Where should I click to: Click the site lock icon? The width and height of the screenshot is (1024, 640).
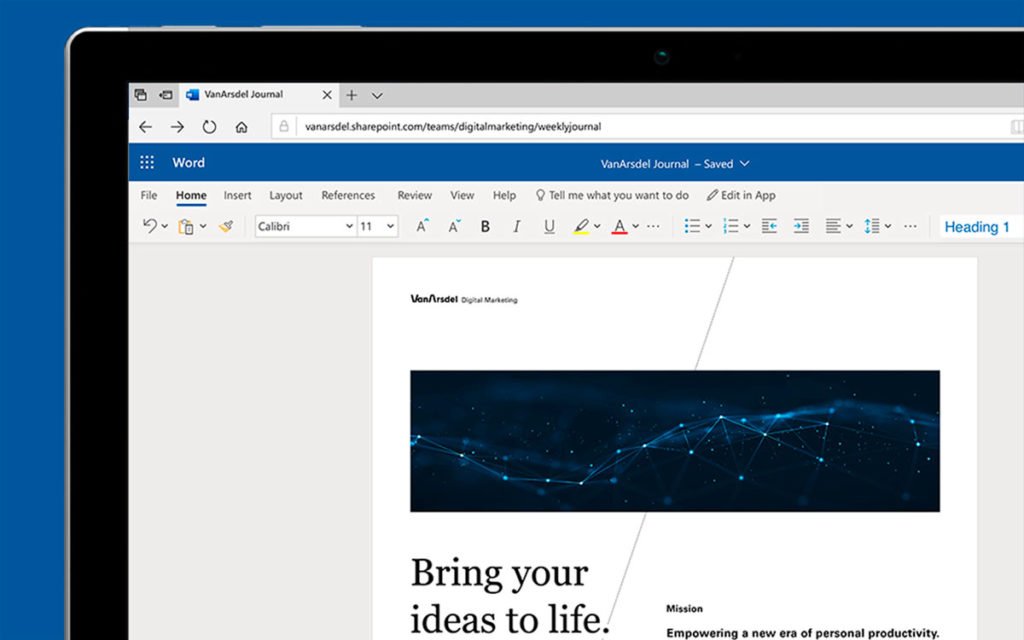(x=283, y=127)
